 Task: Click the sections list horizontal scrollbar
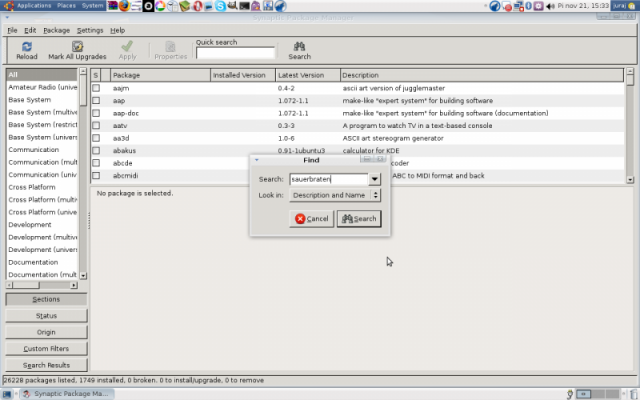[42, 285]
